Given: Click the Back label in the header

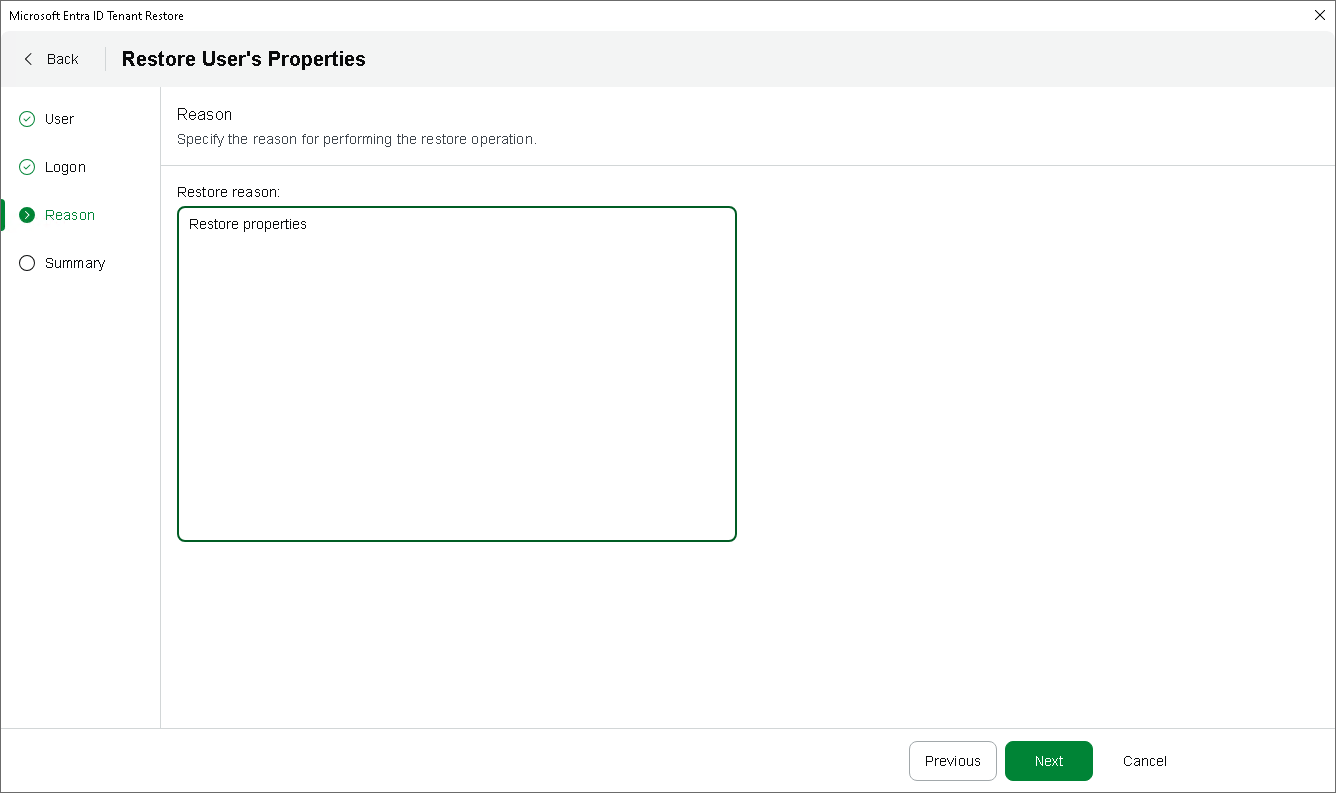Looking at the screenshot, I should click(x=62, y=59).
